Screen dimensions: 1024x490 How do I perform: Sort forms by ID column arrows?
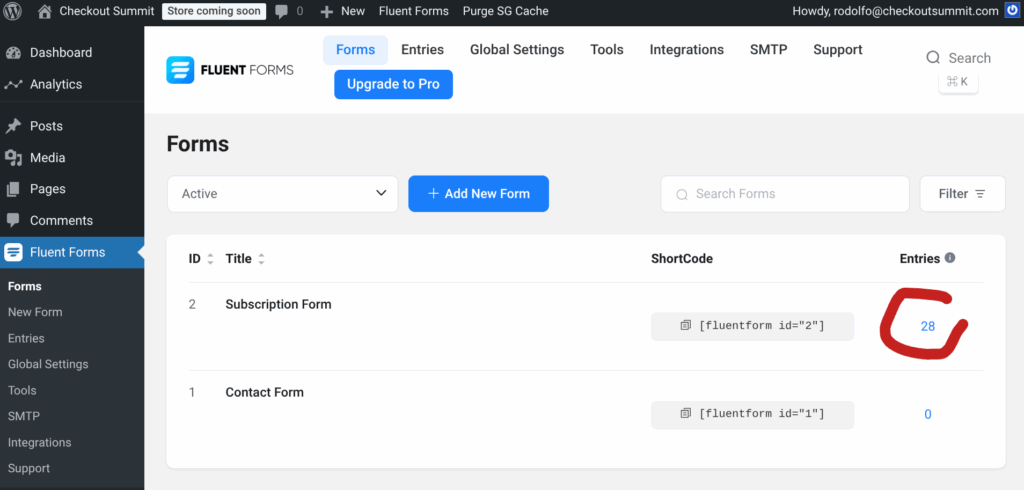click(x=210, y=259)
